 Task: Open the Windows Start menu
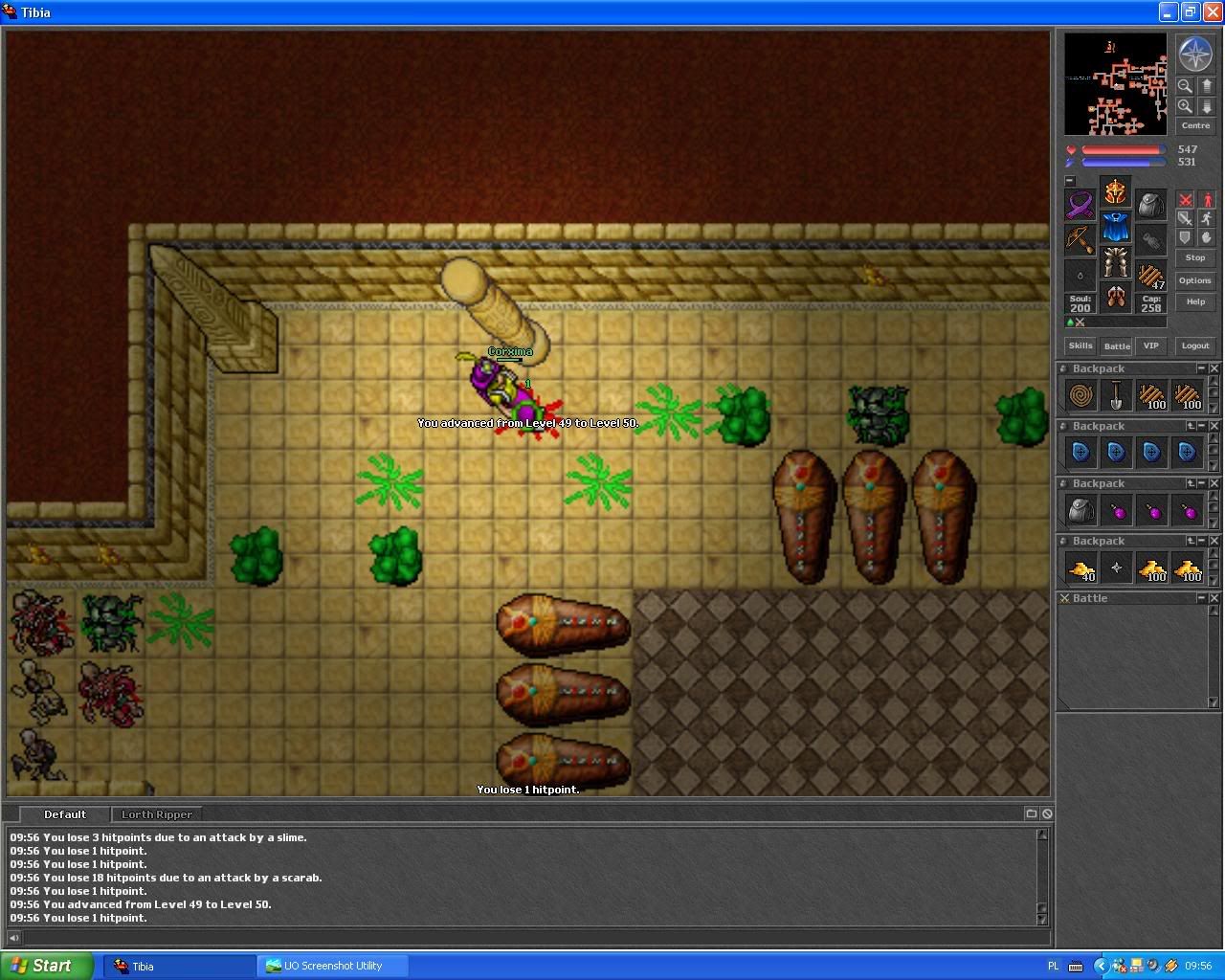click(47, 966)
